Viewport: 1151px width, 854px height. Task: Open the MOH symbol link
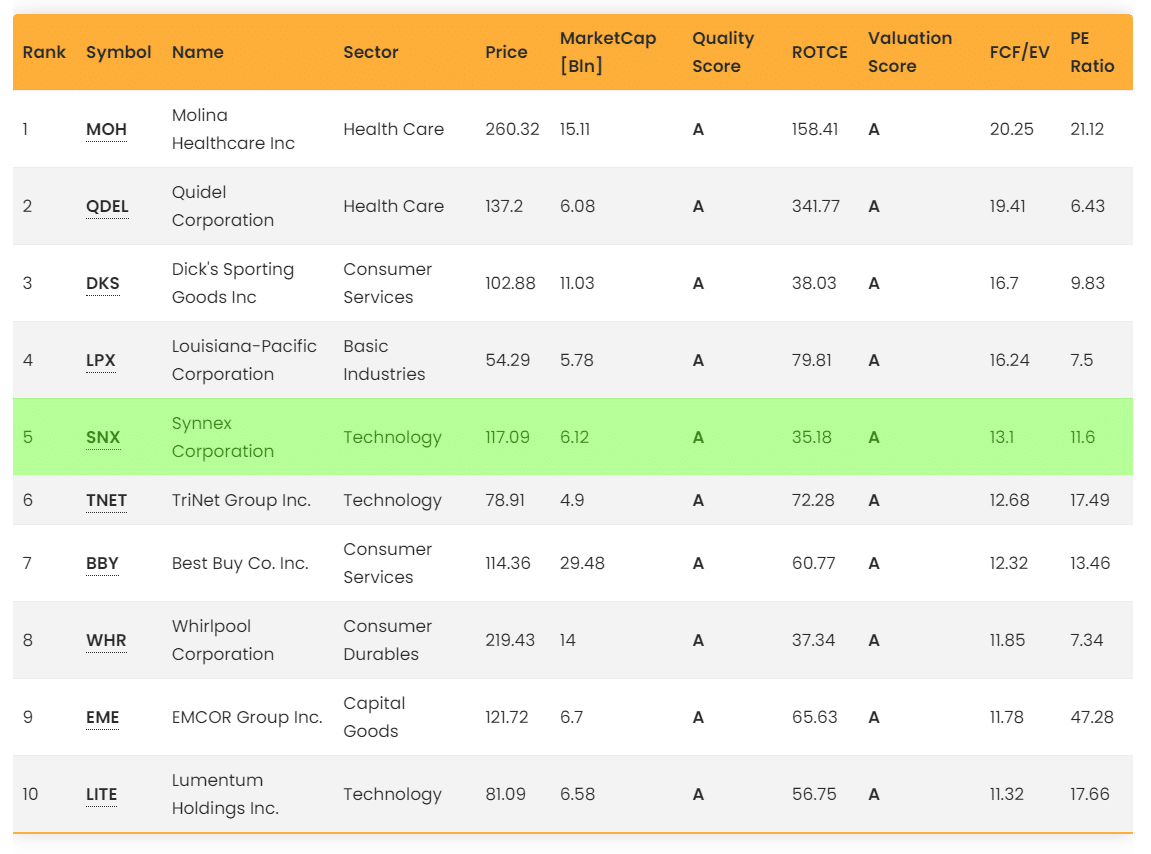(x=106, y=129)
